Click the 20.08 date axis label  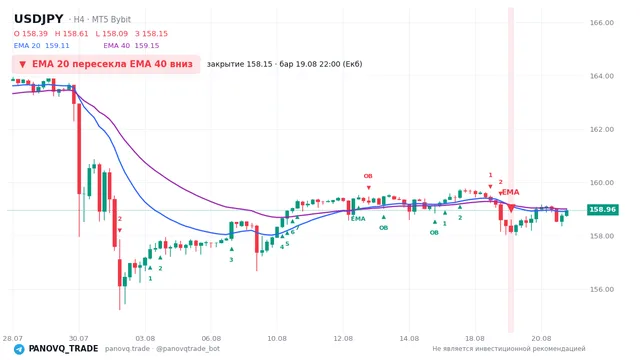[x=541, y=338]
